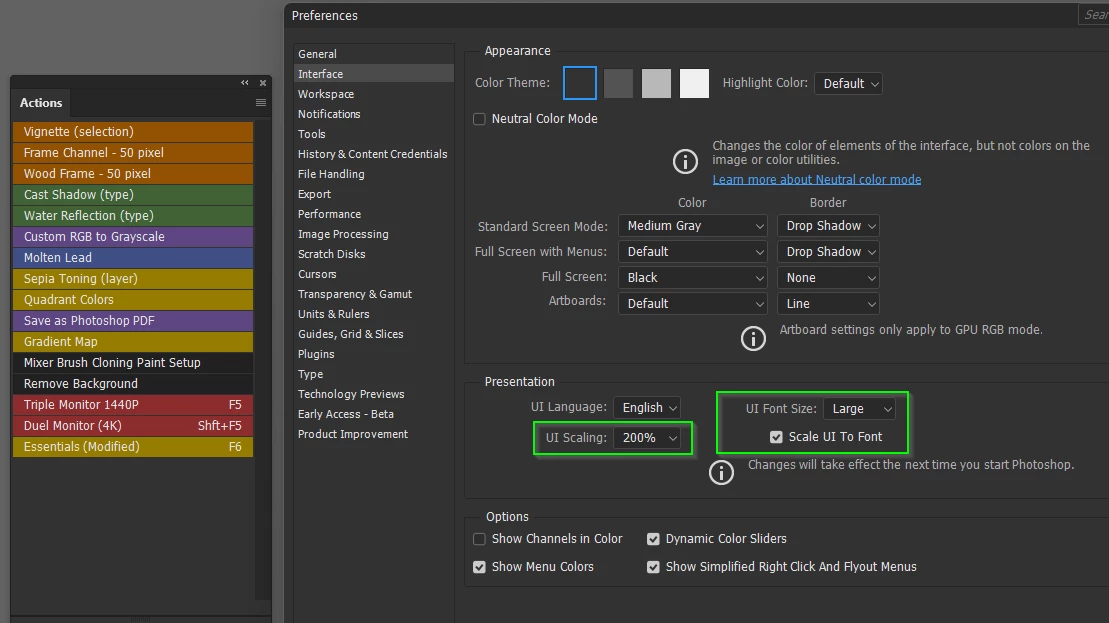Open Full Screen border dropdown set to None
The height and width of the screenshot is (623, 1109).
[828, 278]
